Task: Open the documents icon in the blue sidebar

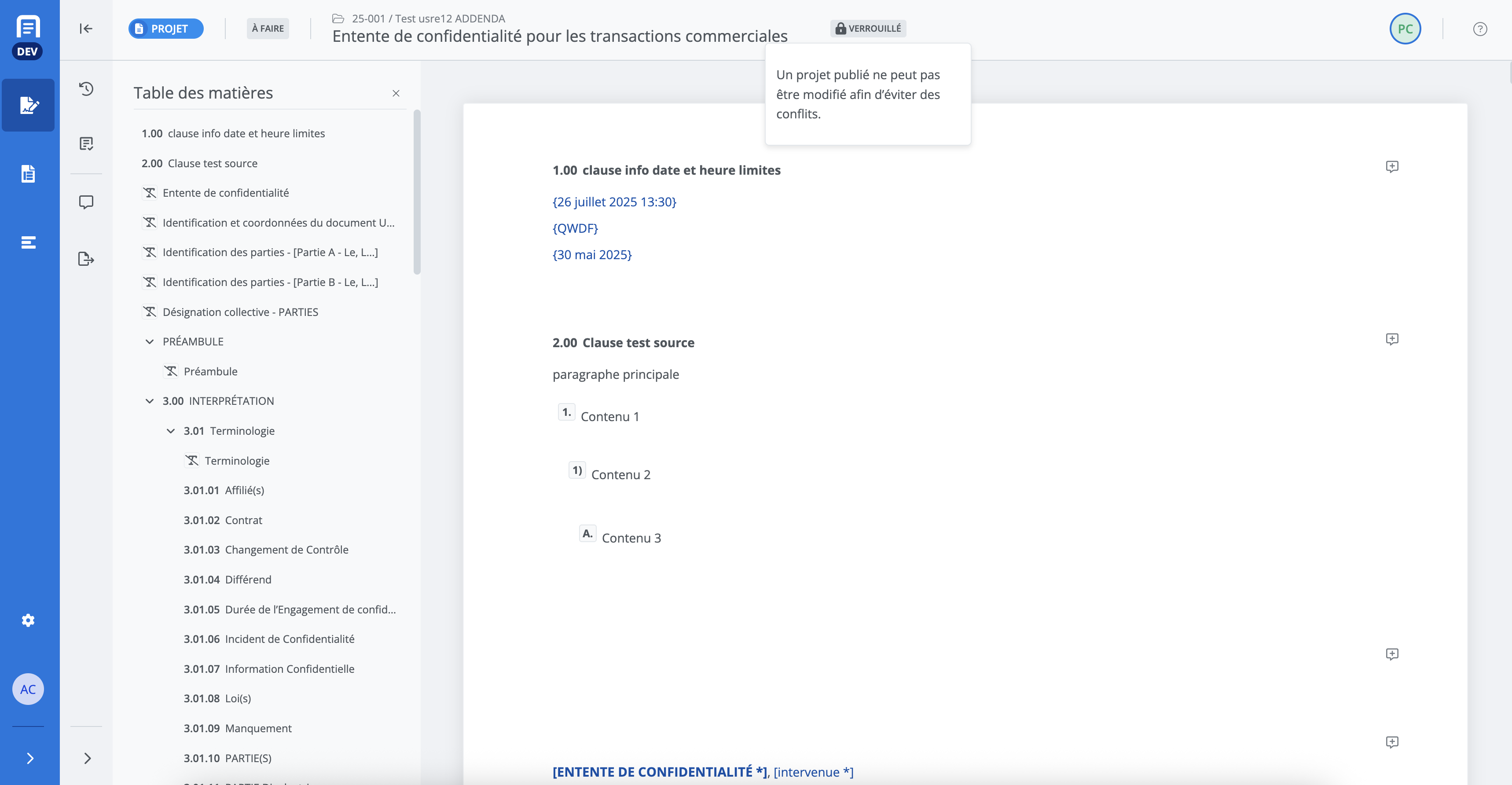Action: [28, 174]
